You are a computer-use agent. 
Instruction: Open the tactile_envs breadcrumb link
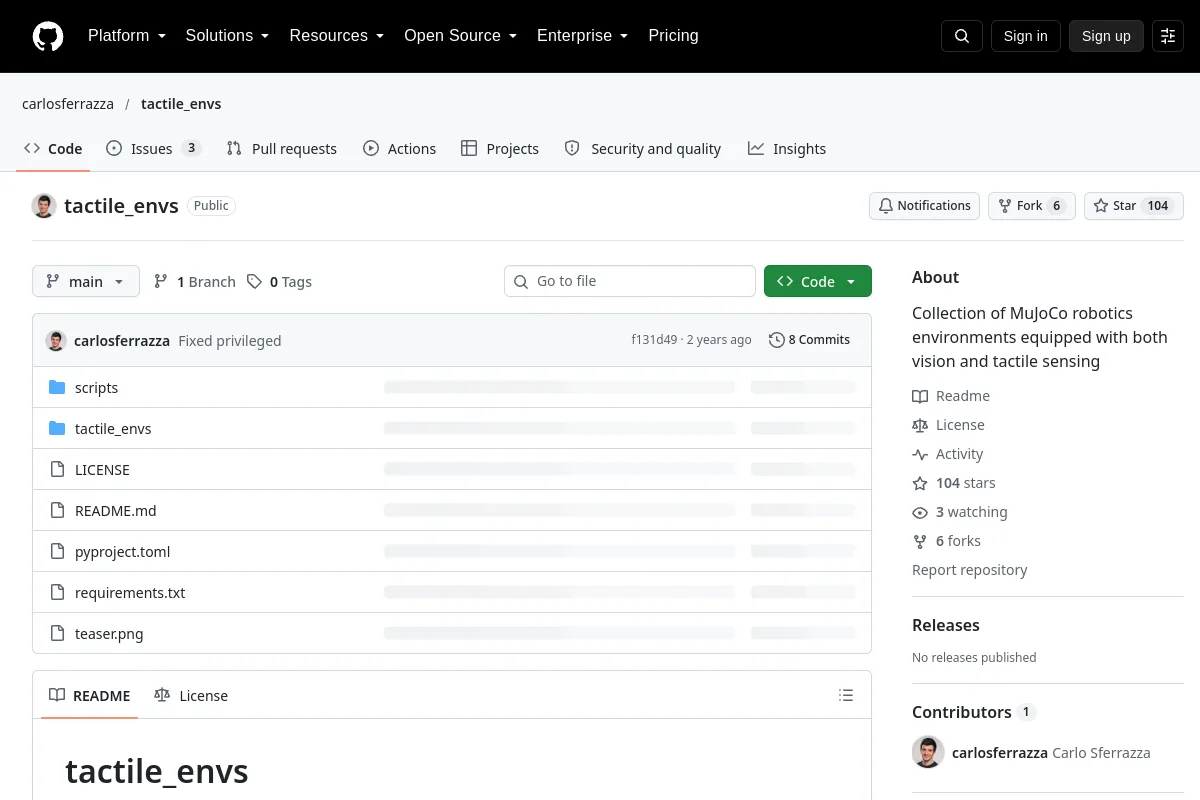(181, 104)
